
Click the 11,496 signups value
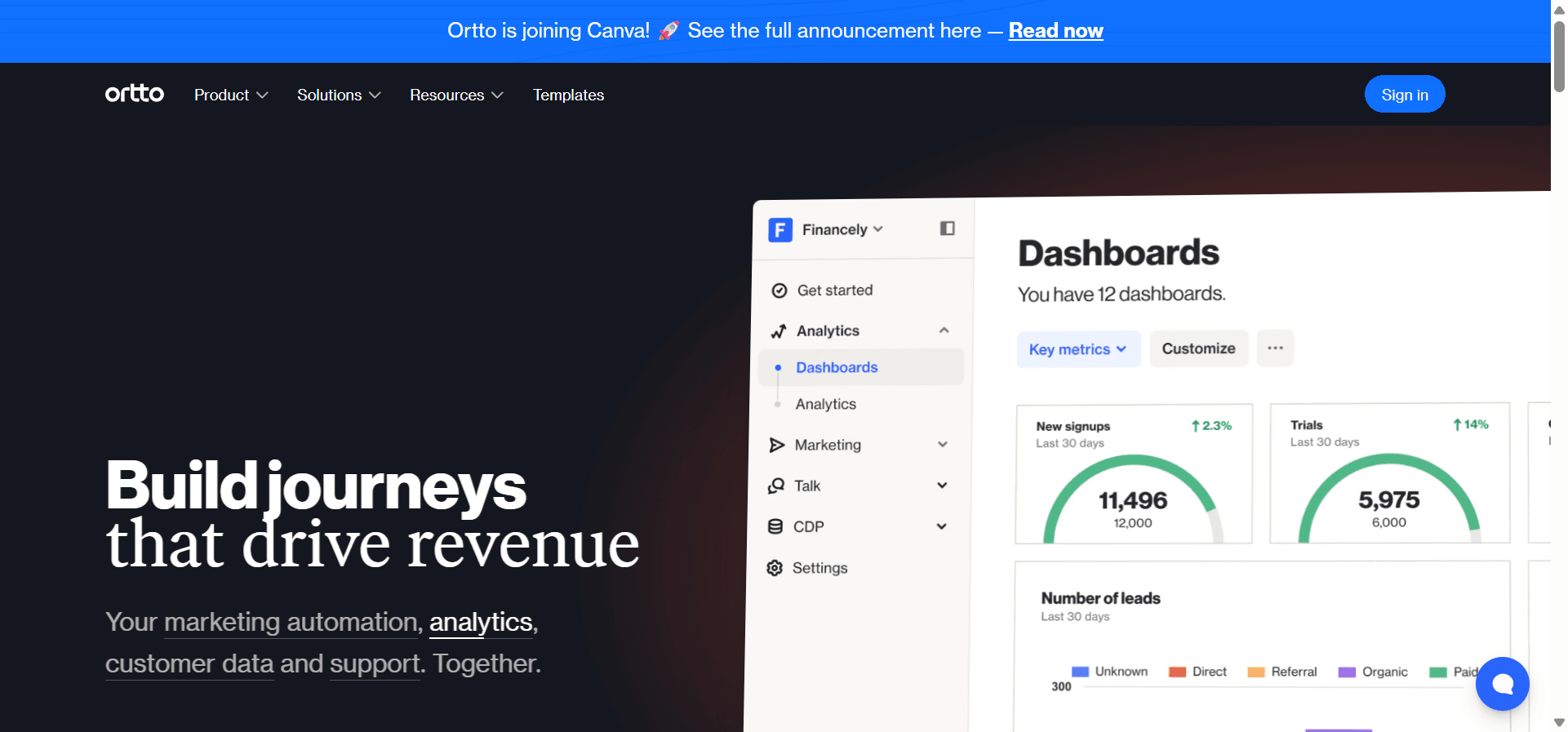coord(1133,500)
